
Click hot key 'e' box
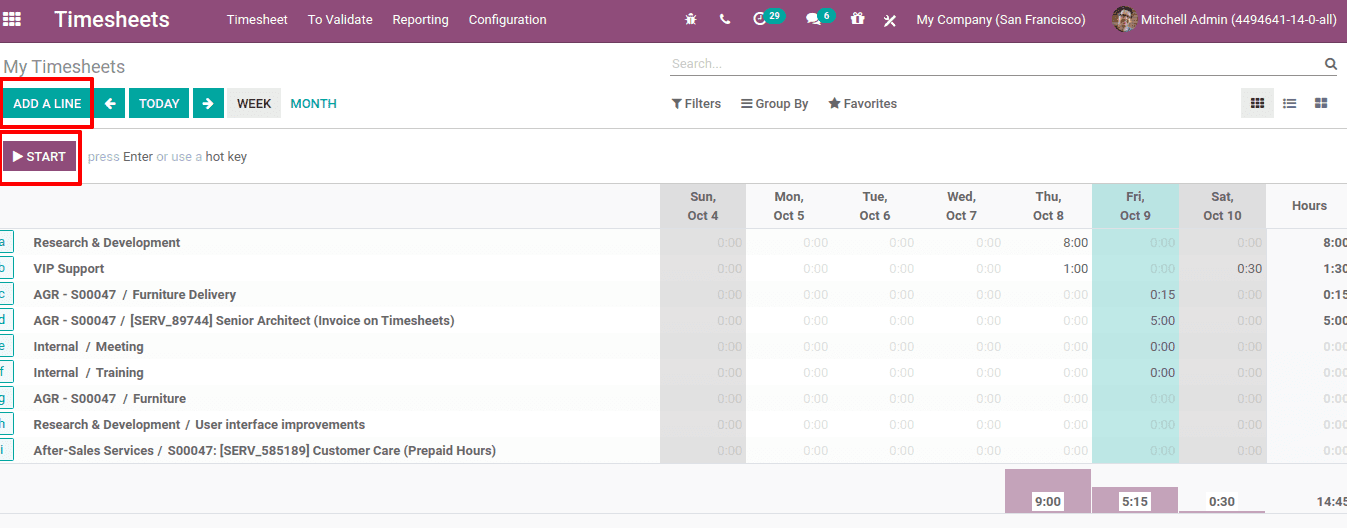pyautogui.click(x=4, y=346)
